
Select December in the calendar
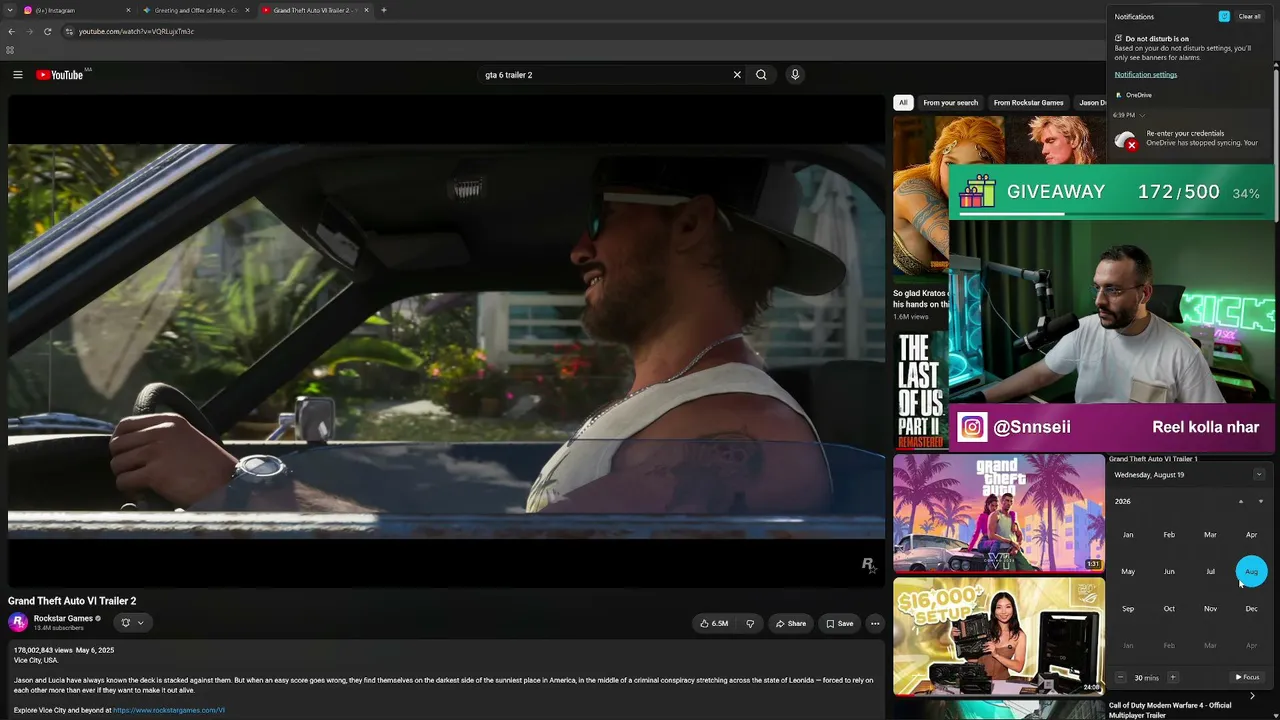(x=1251, y=609)
